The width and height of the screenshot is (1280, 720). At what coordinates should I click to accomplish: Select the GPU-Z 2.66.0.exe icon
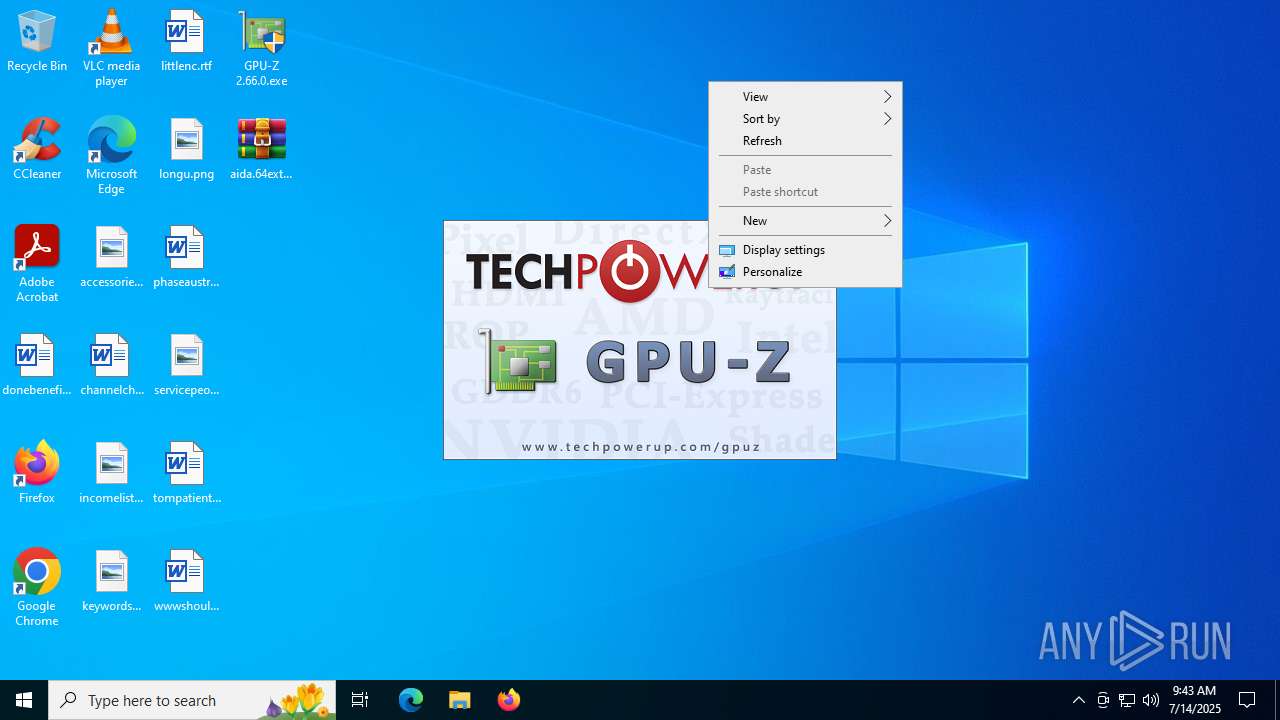click(261, 48)
